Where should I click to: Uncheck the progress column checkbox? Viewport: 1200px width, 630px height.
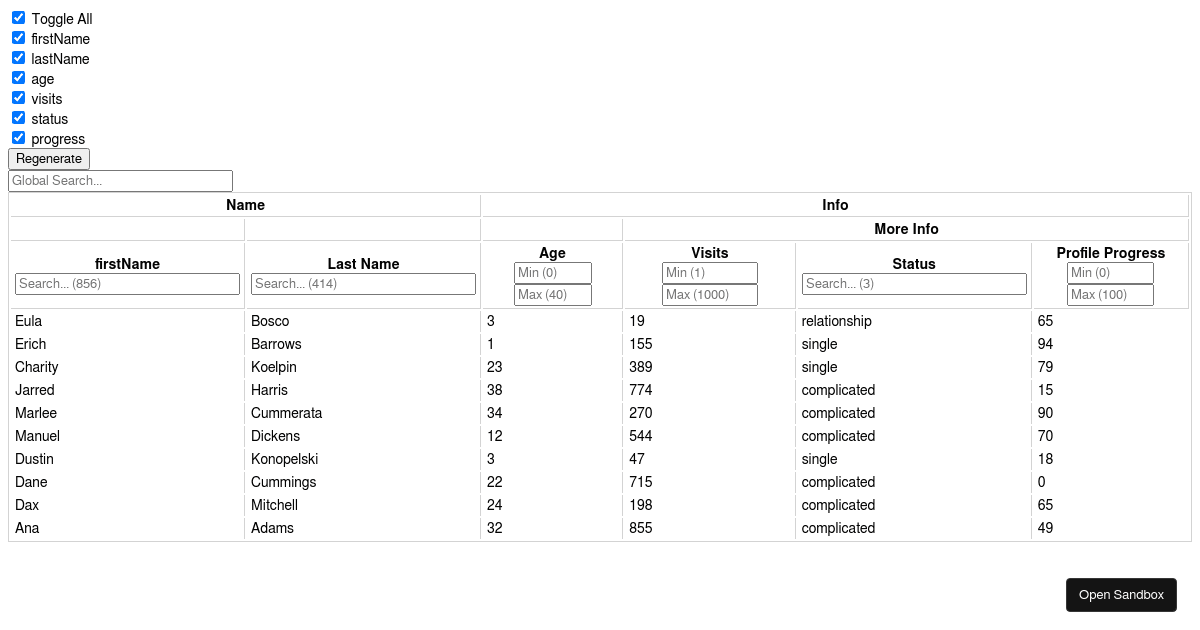coord(18,137)
